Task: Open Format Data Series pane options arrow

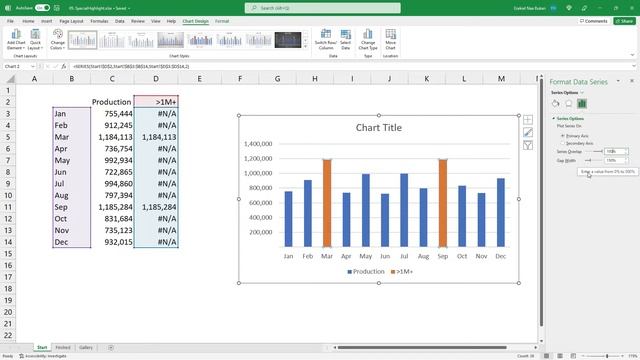Action: pyautogui.click(x=618, y=81)
